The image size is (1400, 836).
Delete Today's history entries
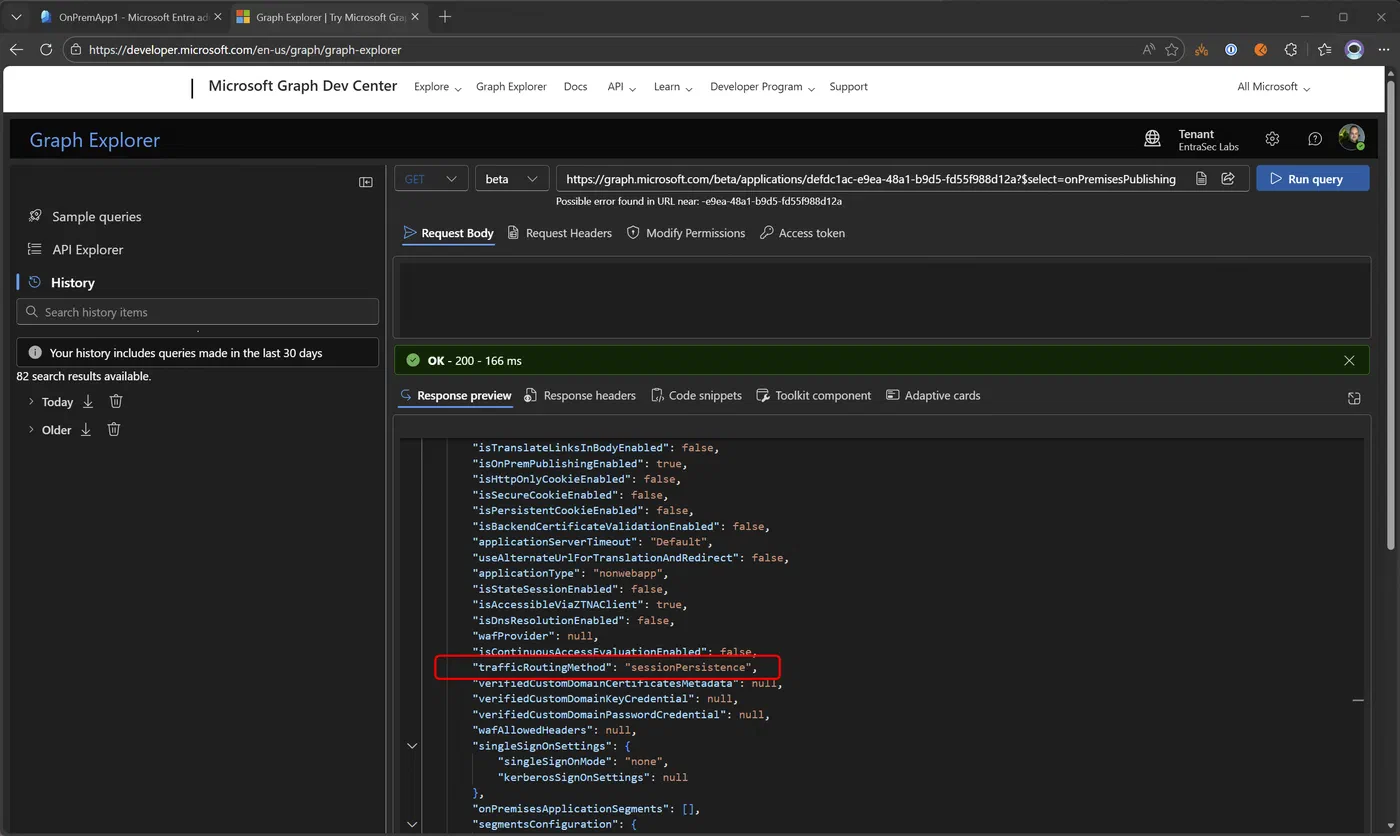pos(116,401)
